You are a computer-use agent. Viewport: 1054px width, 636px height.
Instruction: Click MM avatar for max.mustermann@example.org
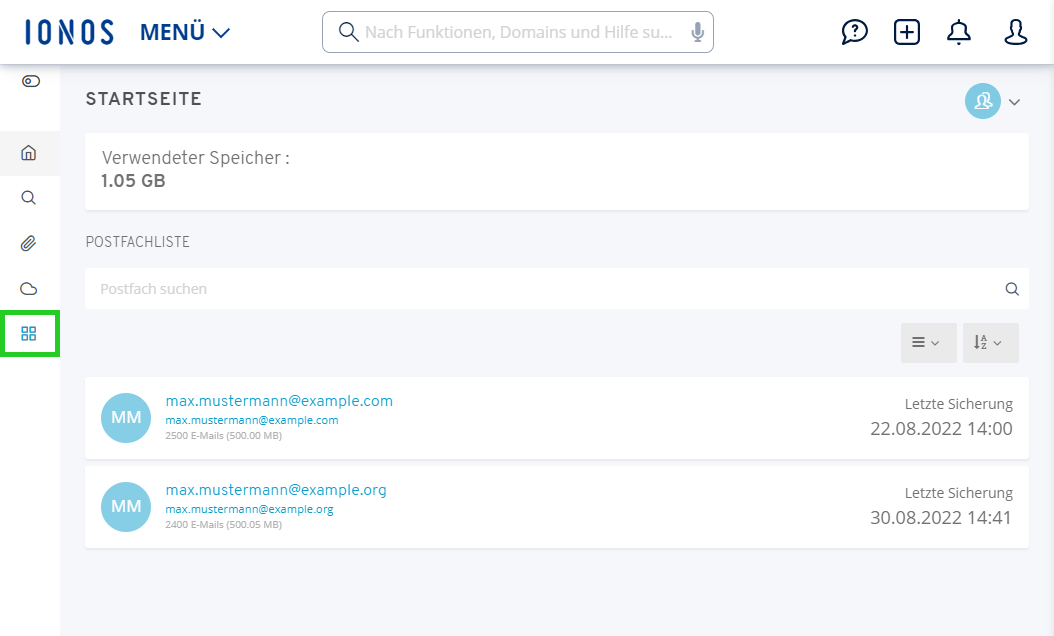(126, 506)
